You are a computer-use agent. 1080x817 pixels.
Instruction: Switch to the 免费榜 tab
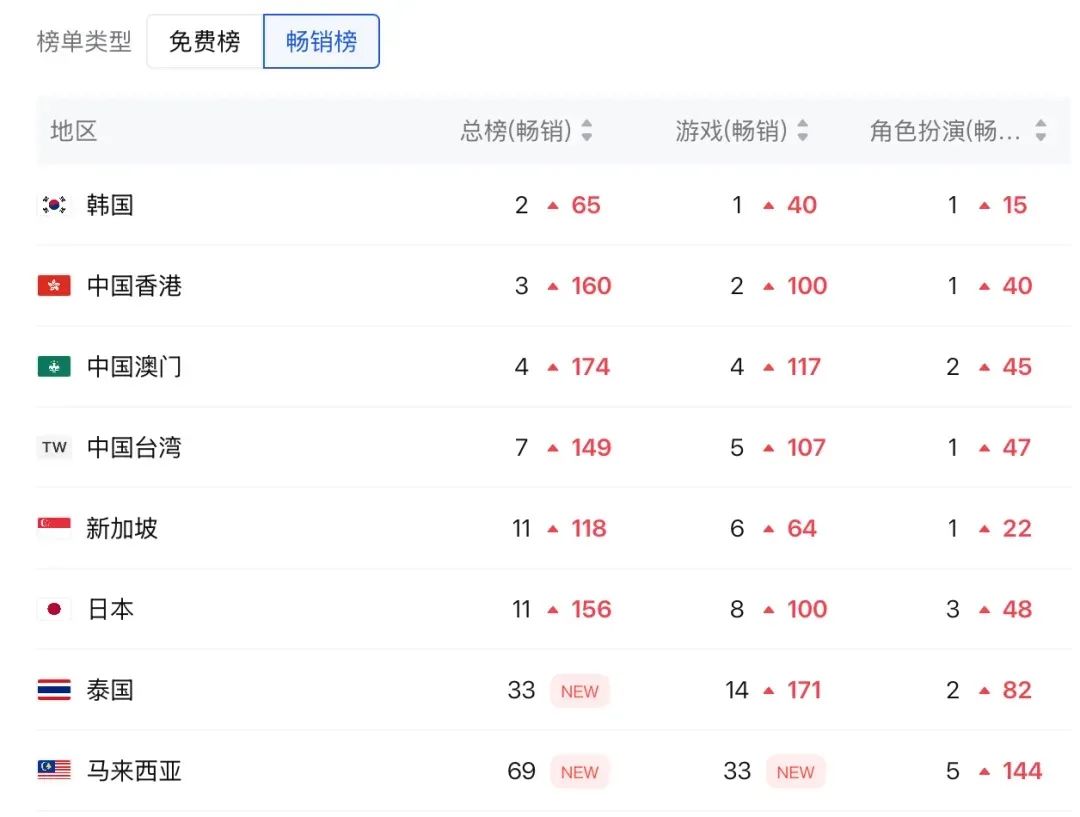[x=205, y=42]
